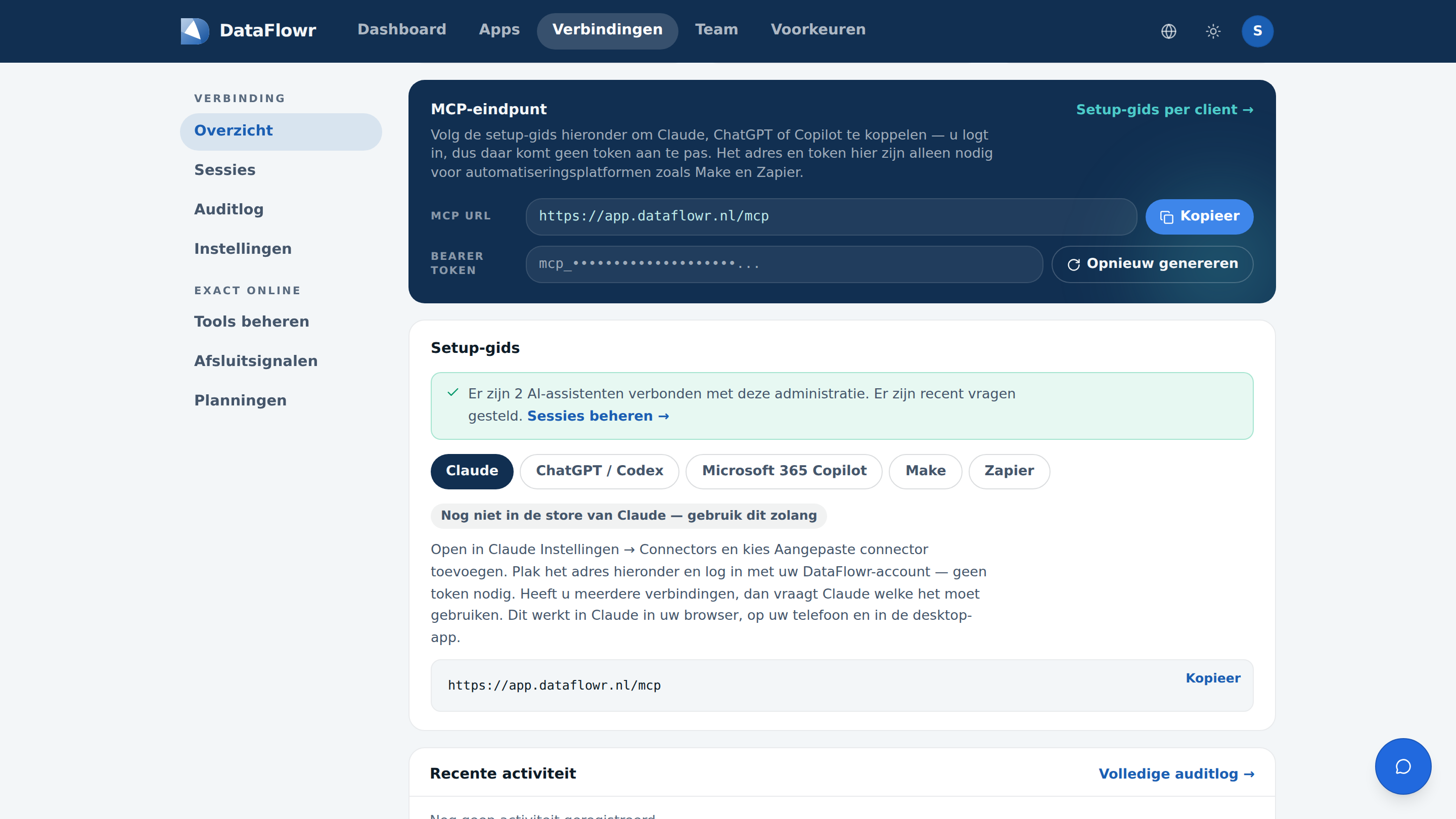Open Planningen in the sidebar
1456x819 pixels.
[281, 401]
